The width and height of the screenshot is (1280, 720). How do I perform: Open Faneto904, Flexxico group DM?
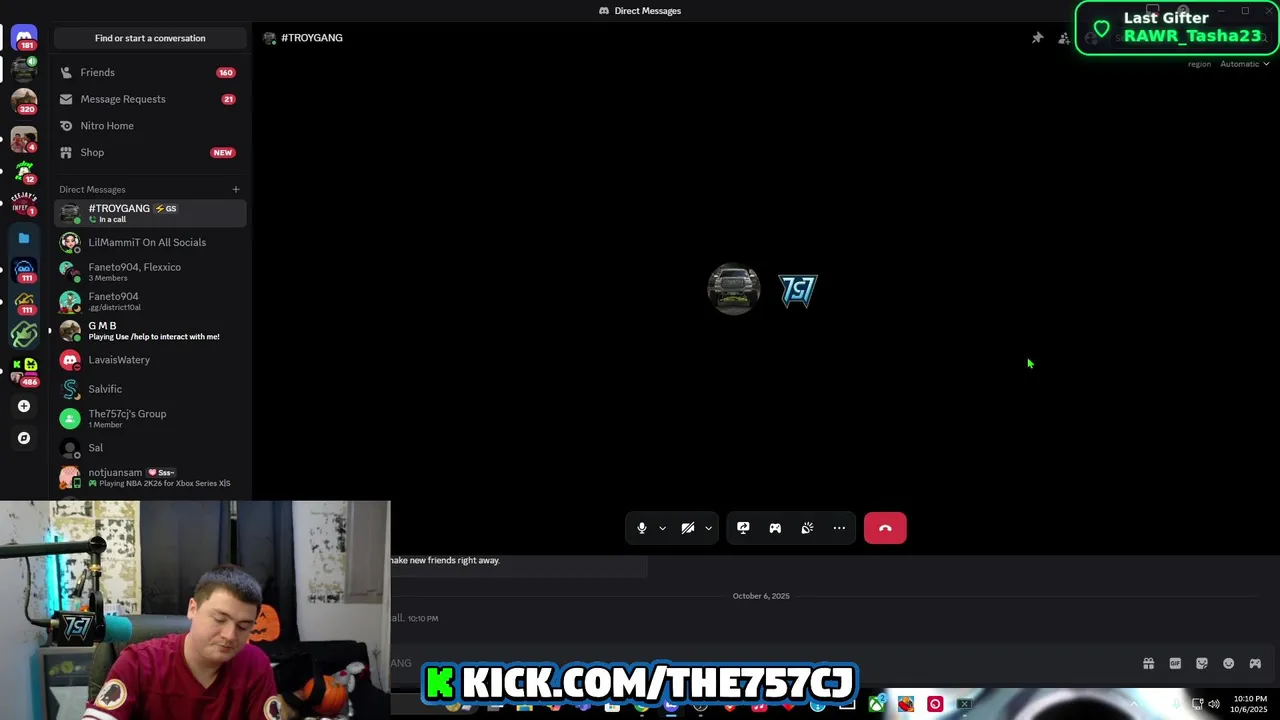pos(150,272)
